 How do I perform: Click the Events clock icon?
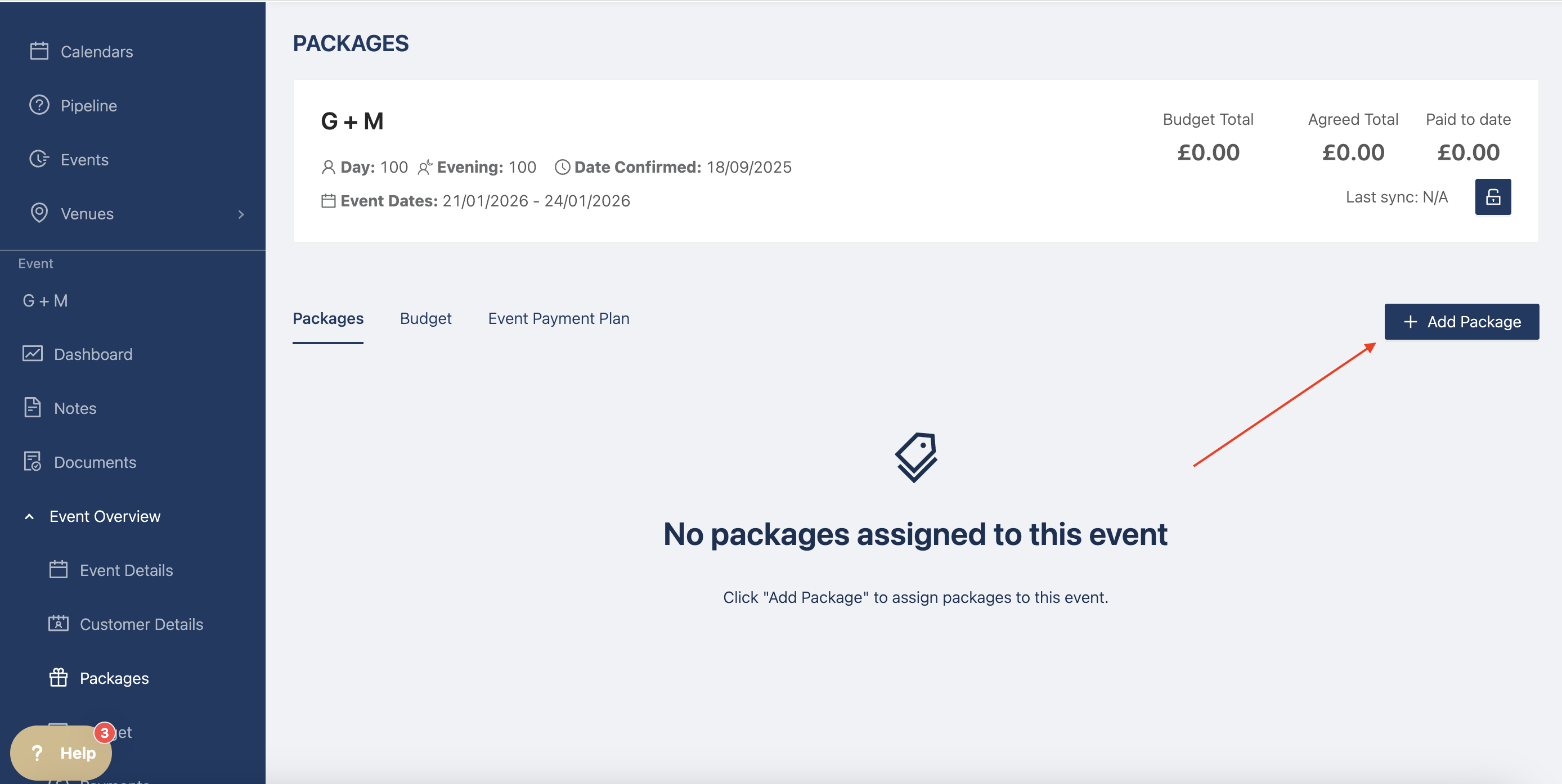(39, 159)
